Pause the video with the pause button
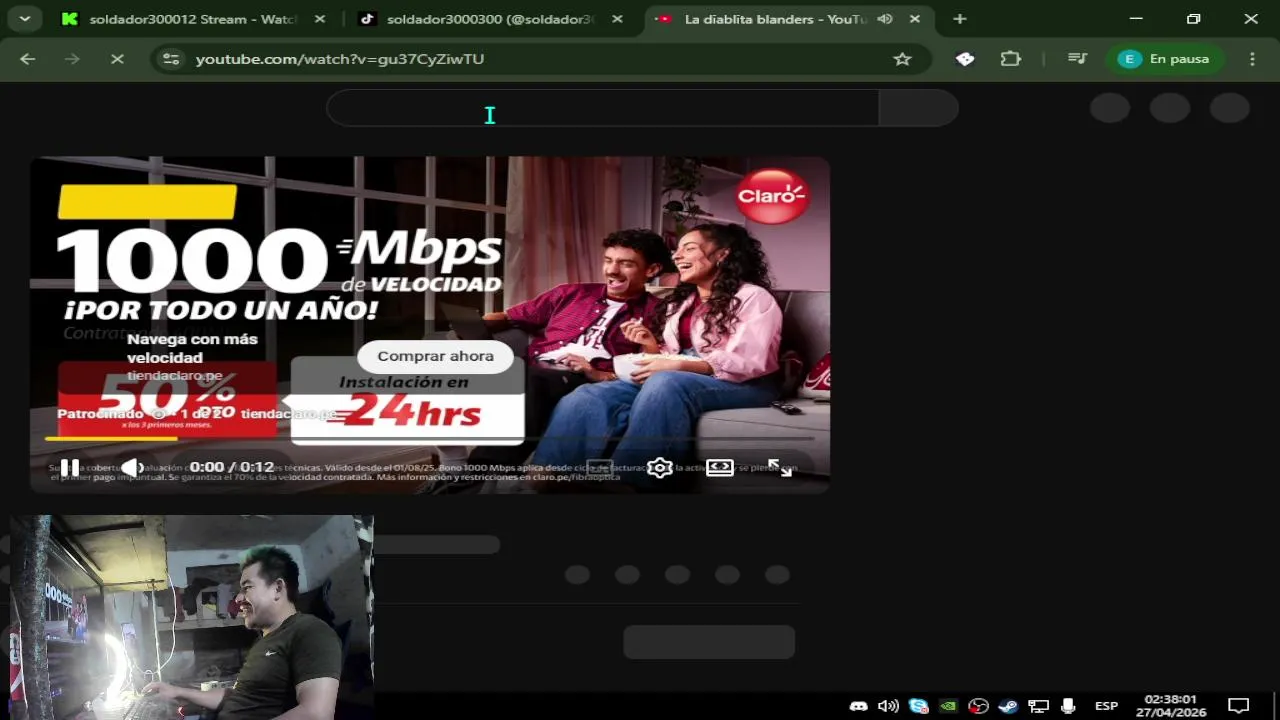The height and width of the screenshot is (720, 1280). click(x=70, y=467)
